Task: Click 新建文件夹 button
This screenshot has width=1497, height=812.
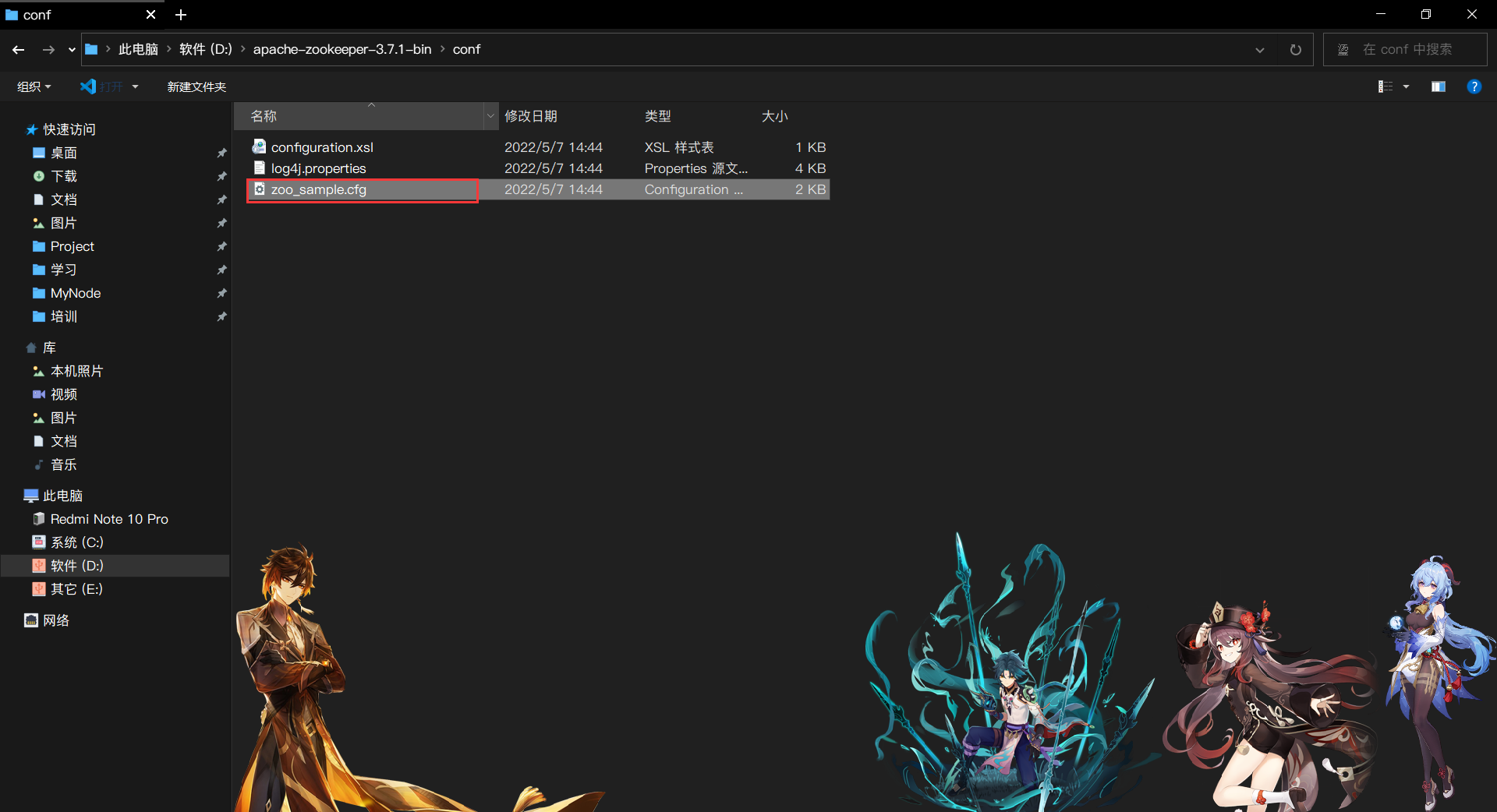Action: point(196,86)
